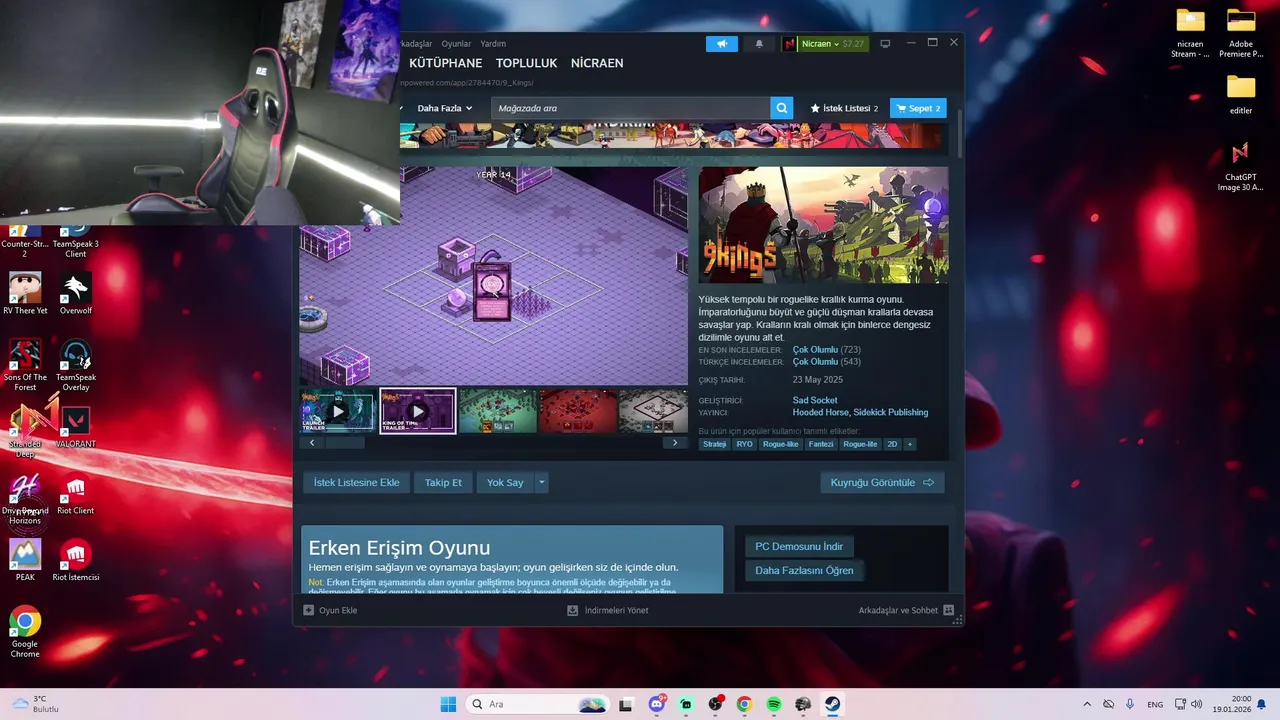Select the Rogue-lite tag
Image resolution: width=1280 pixels, height=720 pixels.
[x=860, y=444]
